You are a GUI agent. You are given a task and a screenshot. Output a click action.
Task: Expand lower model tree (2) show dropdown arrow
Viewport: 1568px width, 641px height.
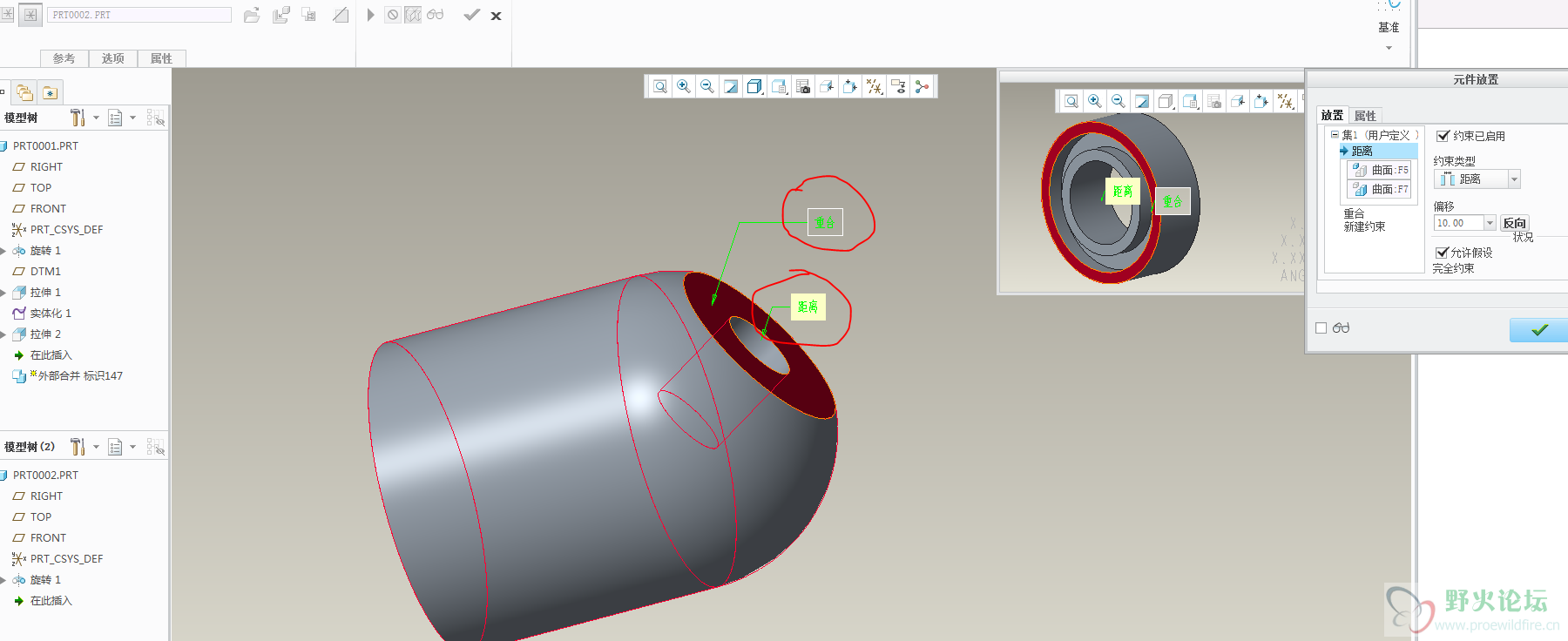click(x=132, y=447)
